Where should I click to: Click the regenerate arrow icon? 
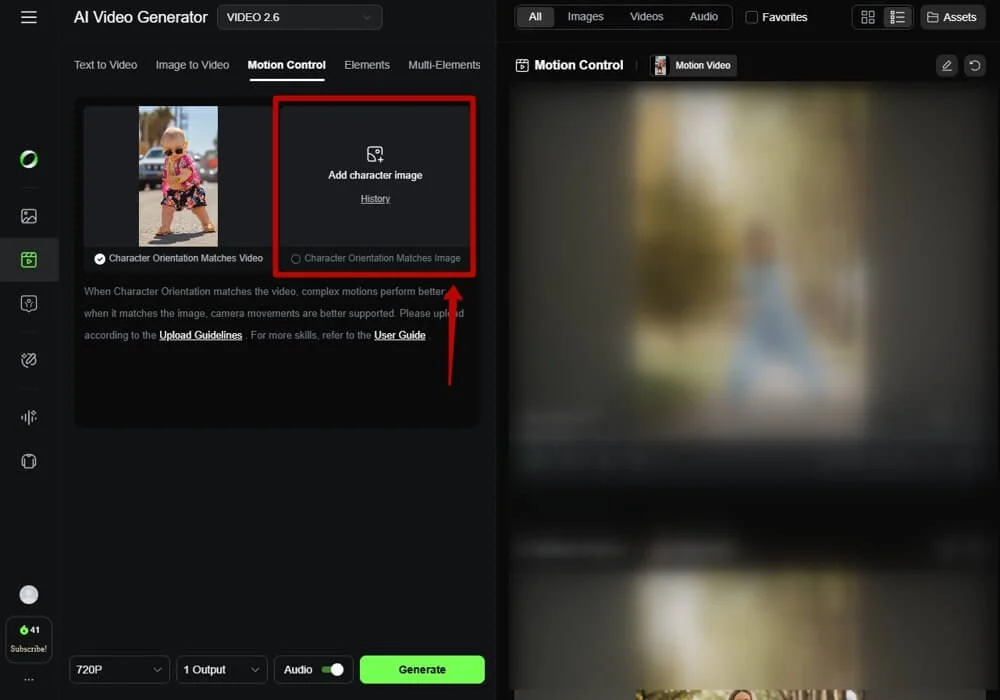tap(974, 66)
